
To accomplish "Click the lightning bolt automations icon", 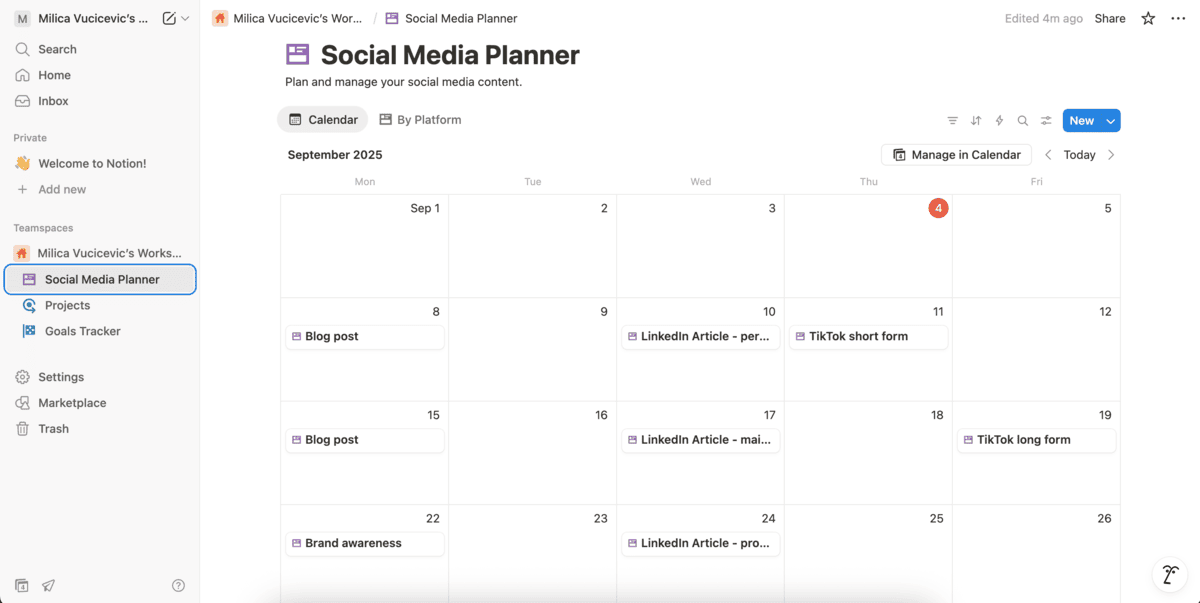I will point(999,121).
